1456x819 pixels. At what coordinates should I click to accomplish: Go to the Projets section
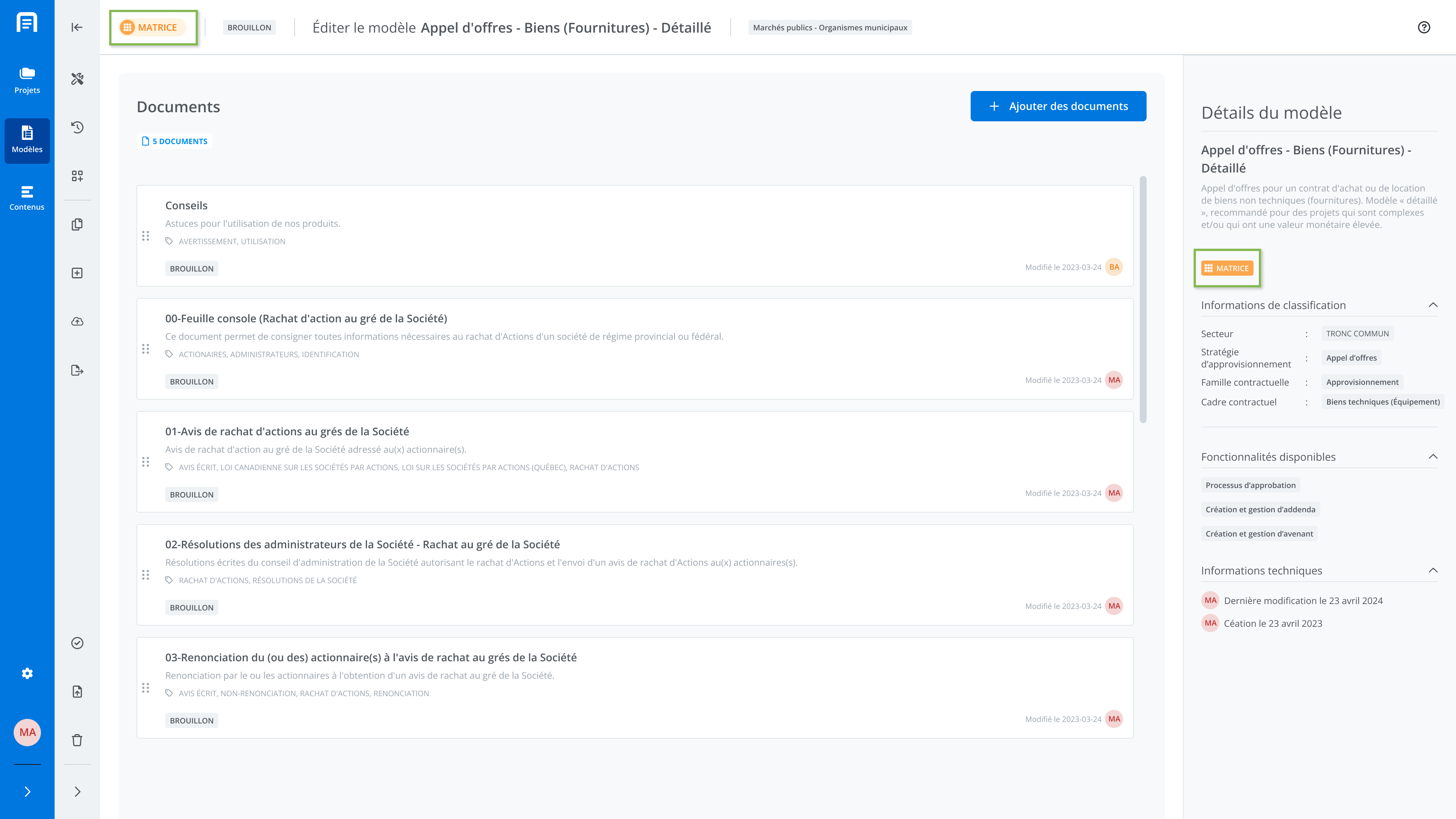[27, 81]
